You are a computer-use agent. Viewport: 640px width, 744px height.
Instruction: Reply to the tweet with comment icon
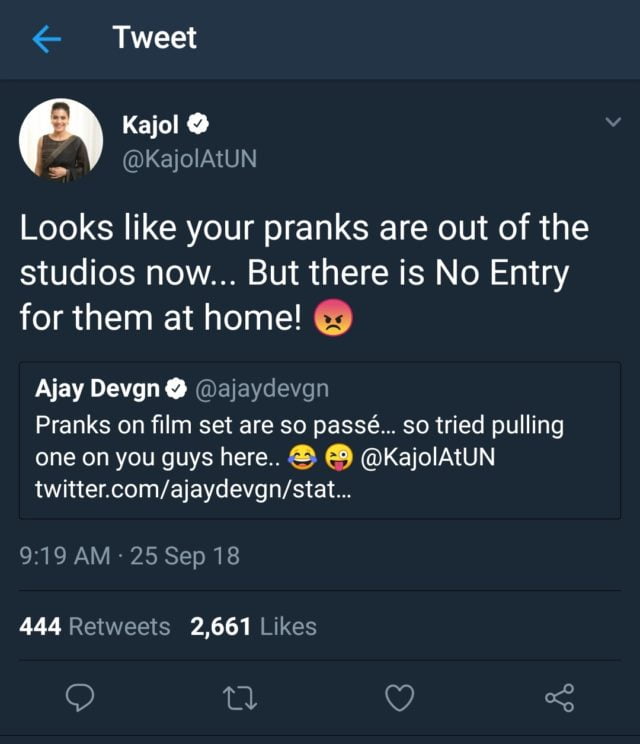(80, 698)
